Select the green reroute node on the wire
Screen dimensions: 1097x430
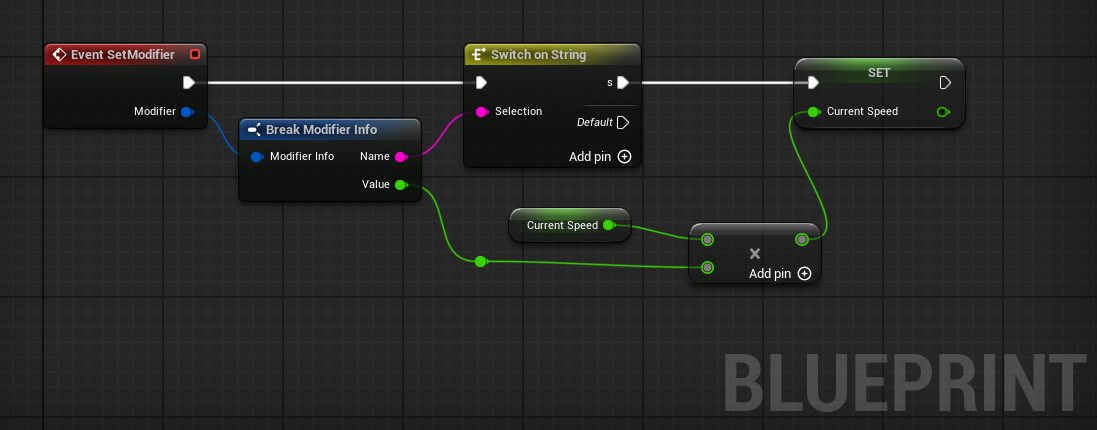point(480,261)
